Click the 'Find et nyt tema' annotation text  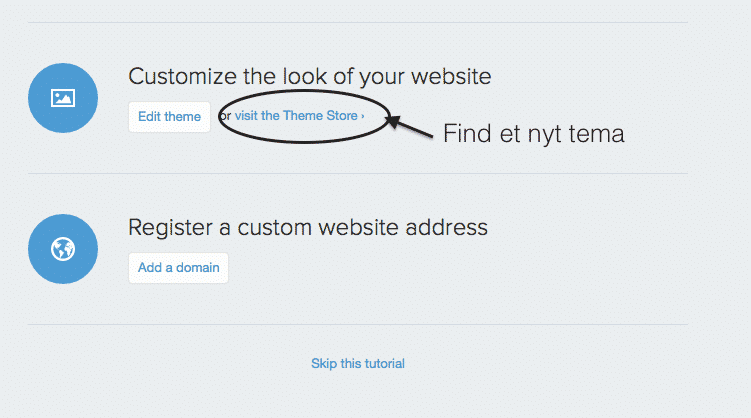tap(534, 134)
